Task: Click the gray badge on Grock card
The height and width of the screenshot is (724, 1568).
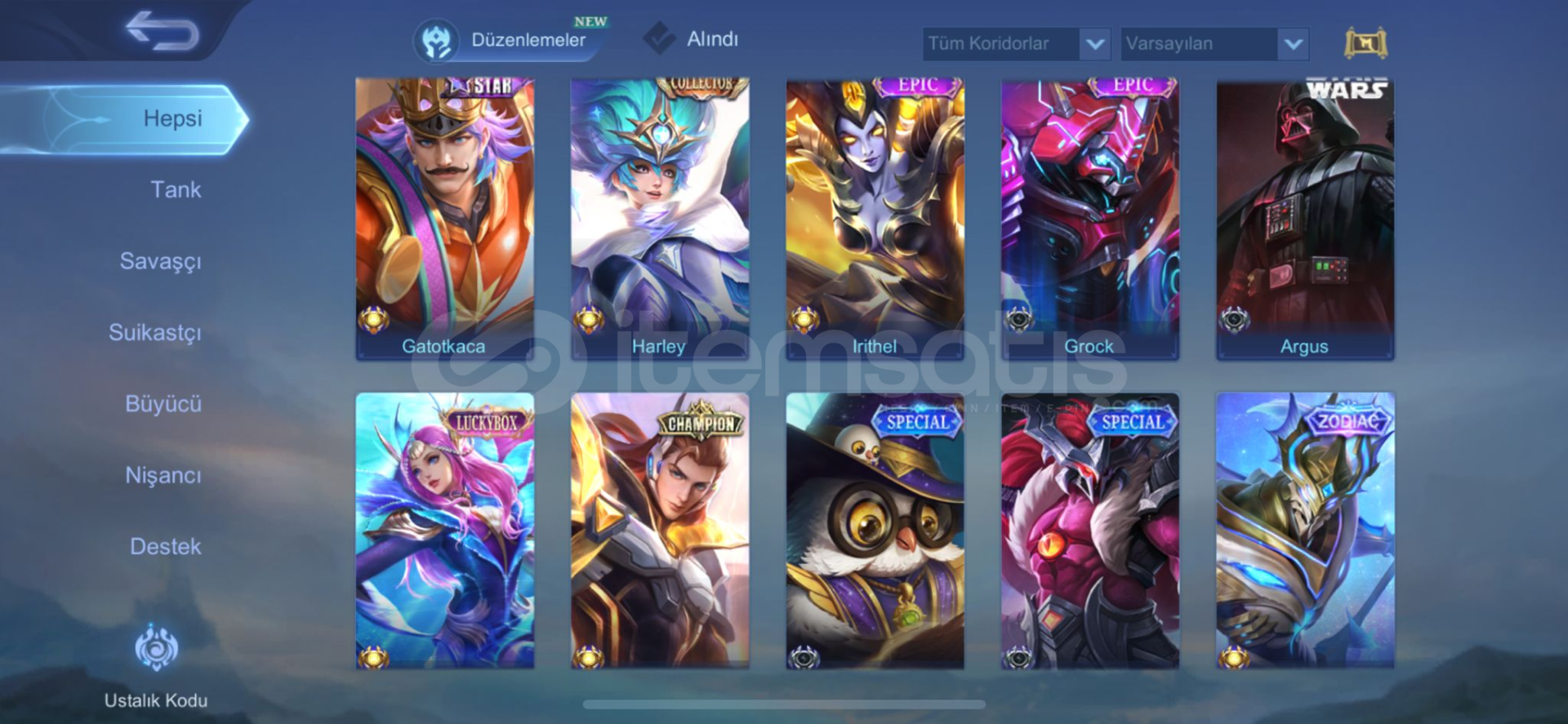Action: tap(1019, 319)
